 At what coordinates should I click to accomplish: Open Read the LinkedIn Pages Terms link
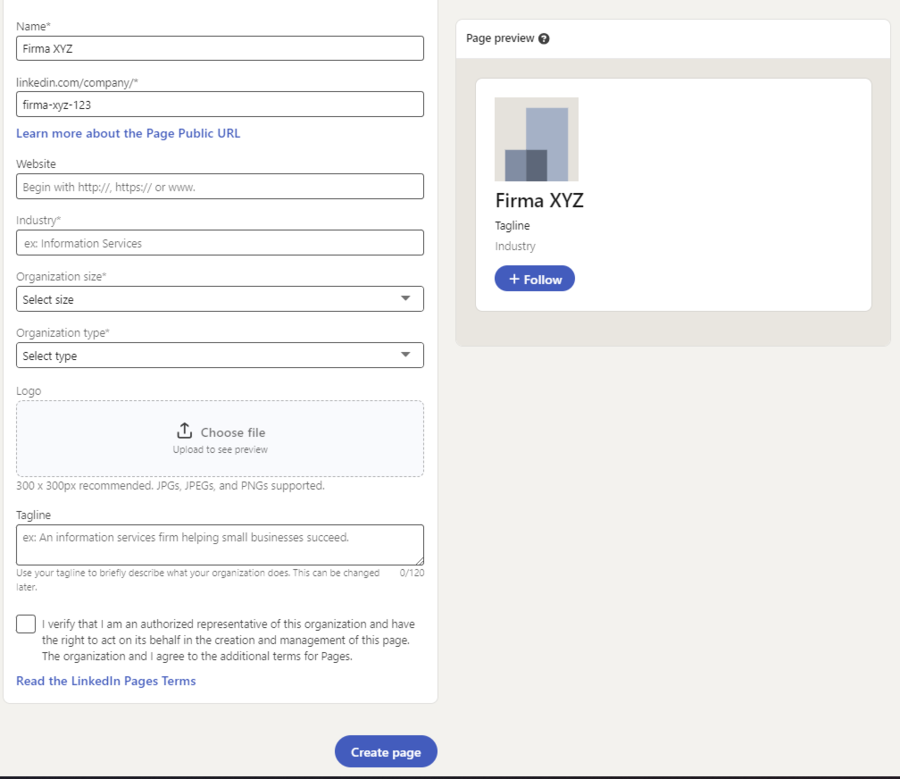[106, 681]
